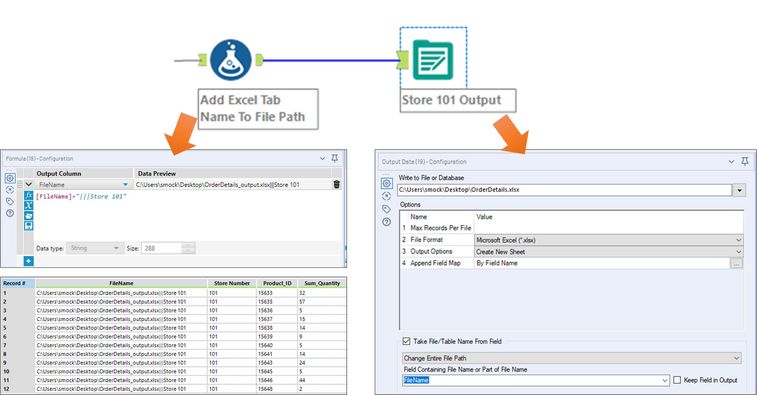Open Output Data configuration gear tab
757x395 pixels.
386,183
